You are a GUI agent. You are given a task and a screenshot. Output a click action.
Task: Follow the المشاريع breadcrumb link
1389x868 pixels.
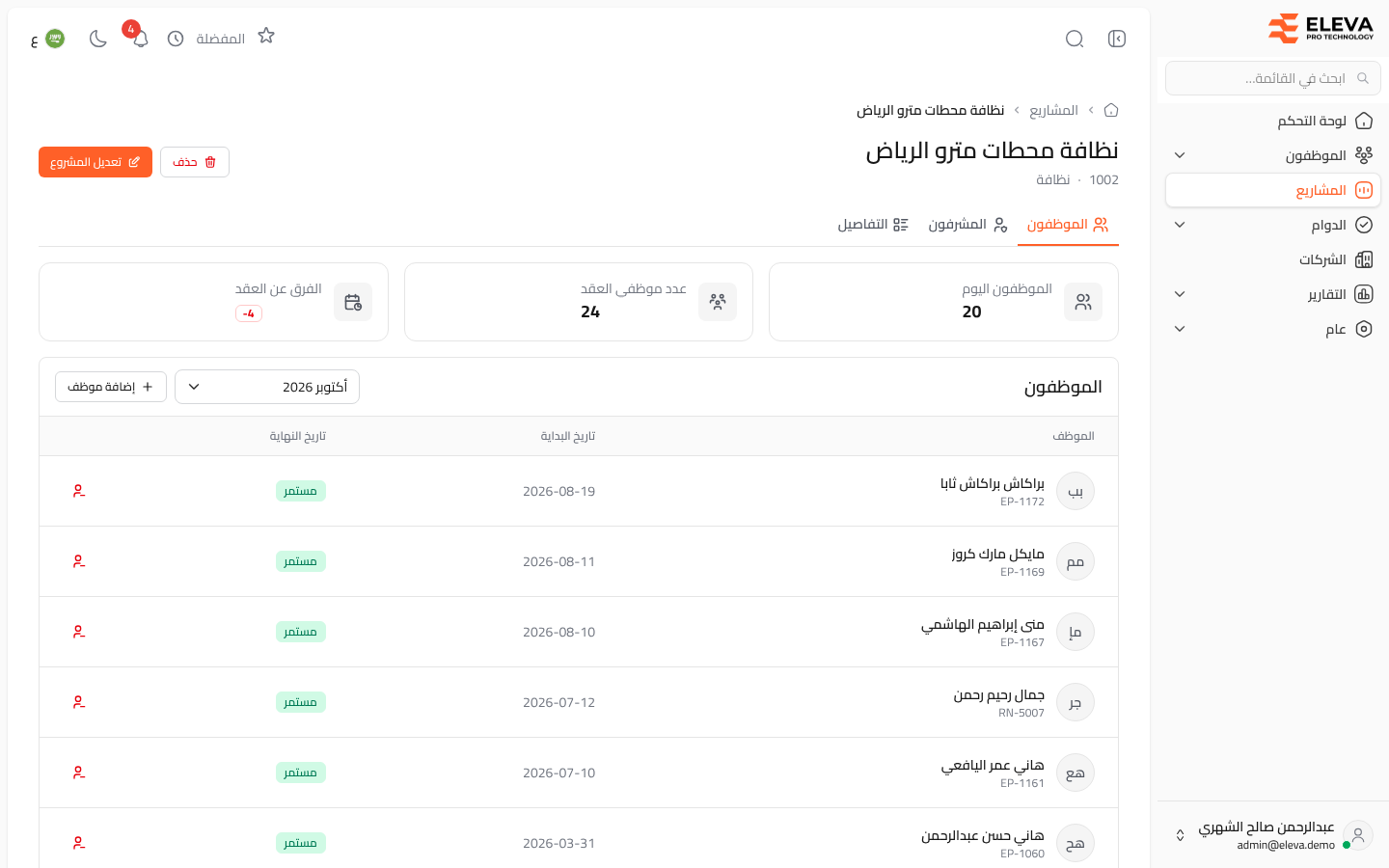[1053, 110]
